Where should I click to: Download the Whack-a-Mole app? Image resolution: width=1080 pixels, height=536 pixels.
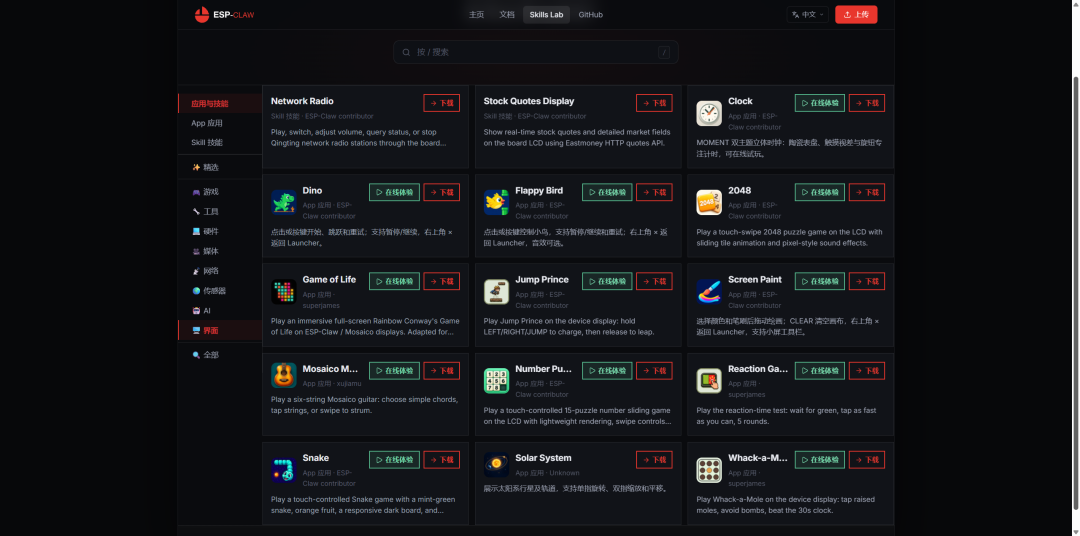866,460
